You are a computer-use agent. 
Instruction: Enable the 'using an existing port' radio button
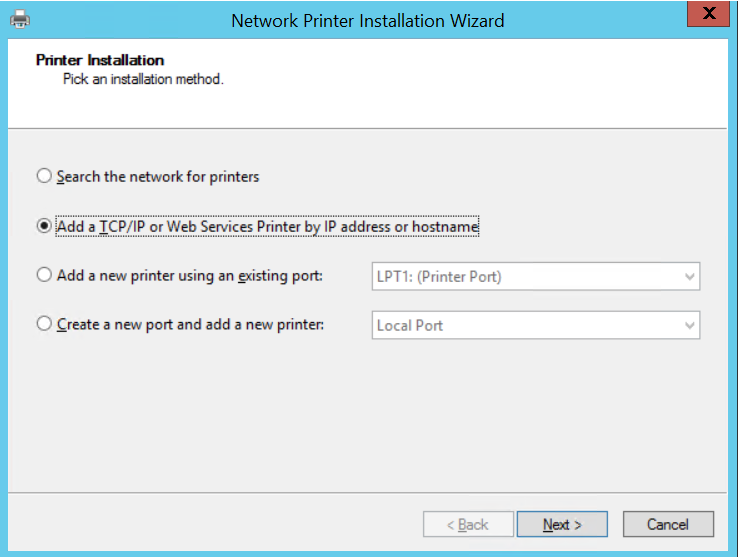[x=44, y=275]
